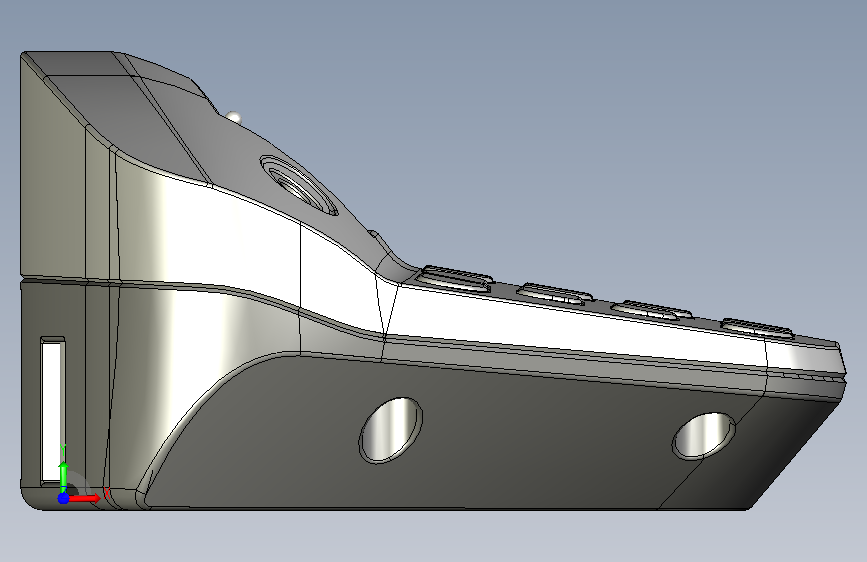867x562 pixels.
Task: Pick the tall rectangular slot on the rear face
Action: 53,411
